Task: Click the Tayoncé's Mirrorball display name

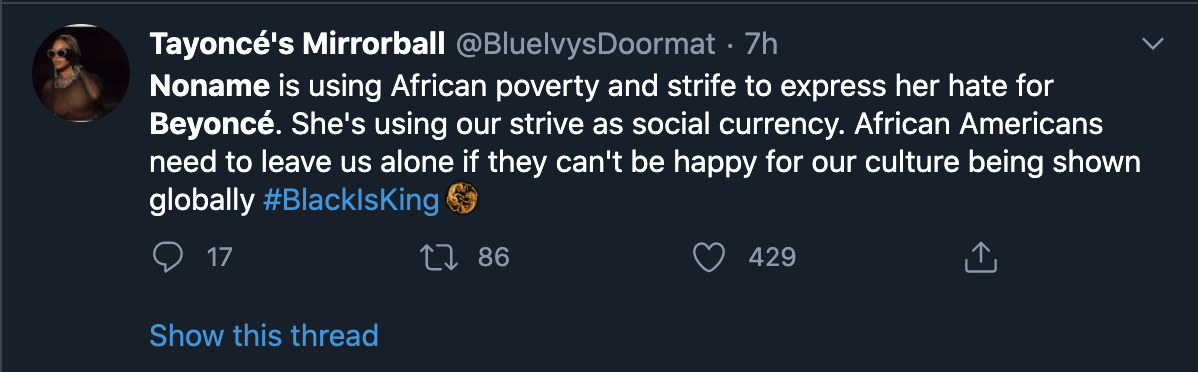Action: tap(297, 45)
